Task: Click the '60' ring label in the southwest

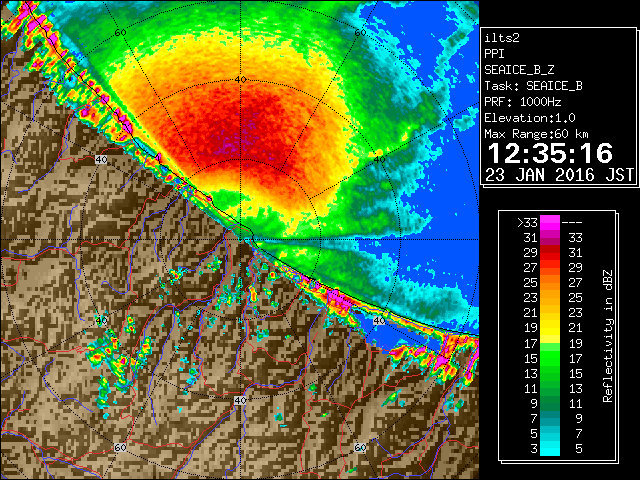Action: click(120, 448)
